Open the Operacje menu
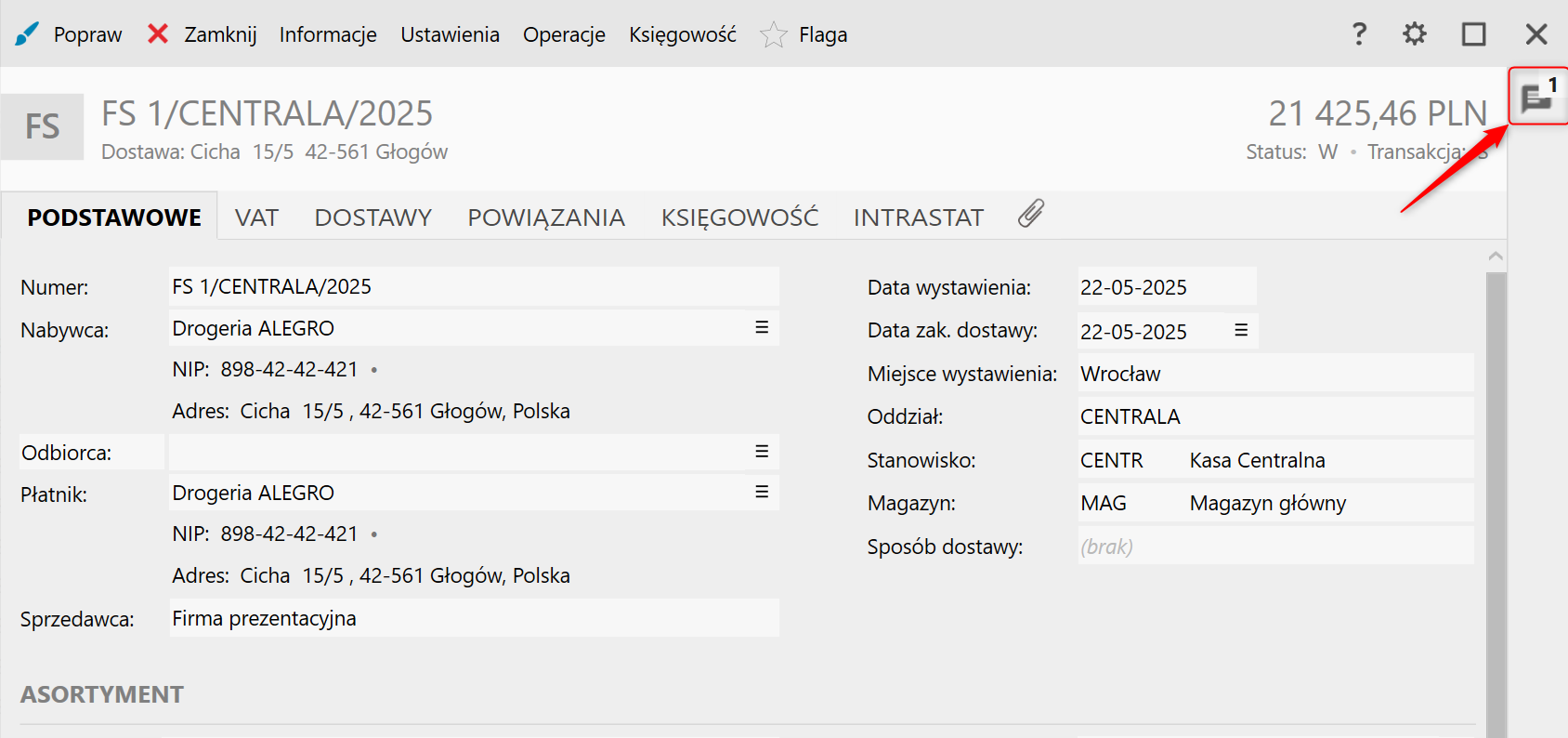This screenshot has width=1568, height=738. tap(564, 35)
